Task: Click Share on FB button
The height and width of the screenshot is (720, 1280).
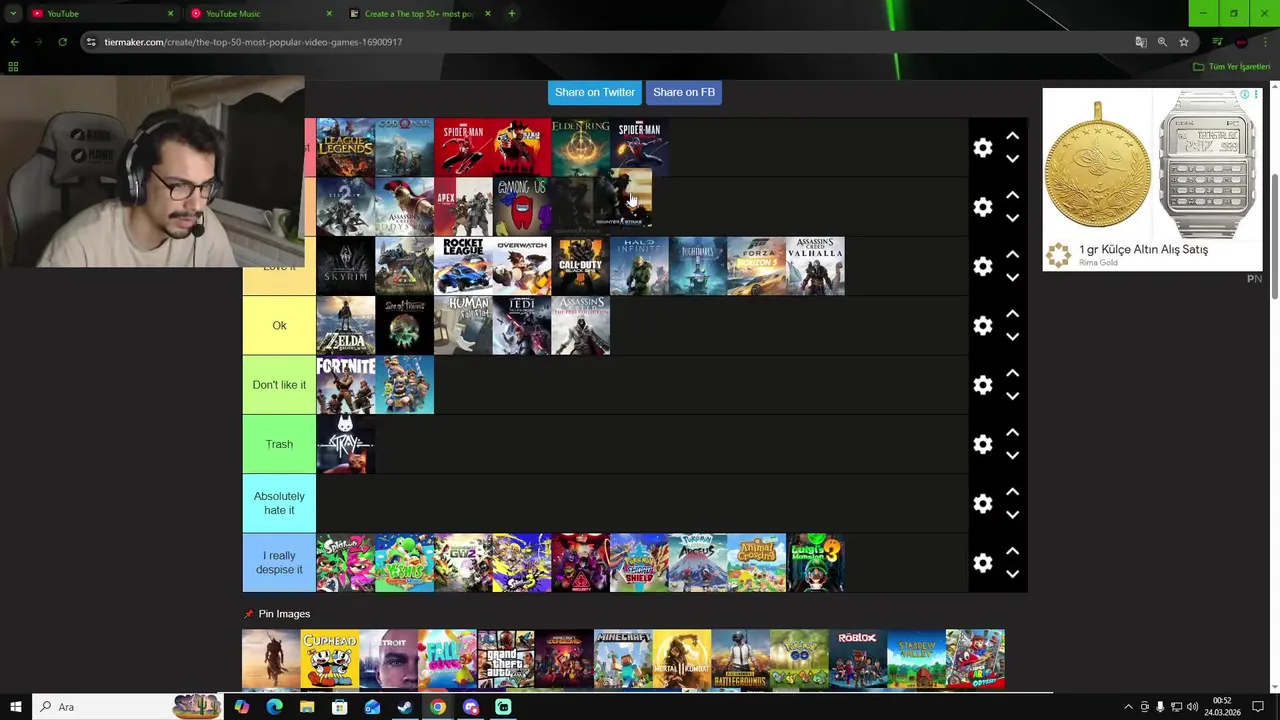Action: 684,92
